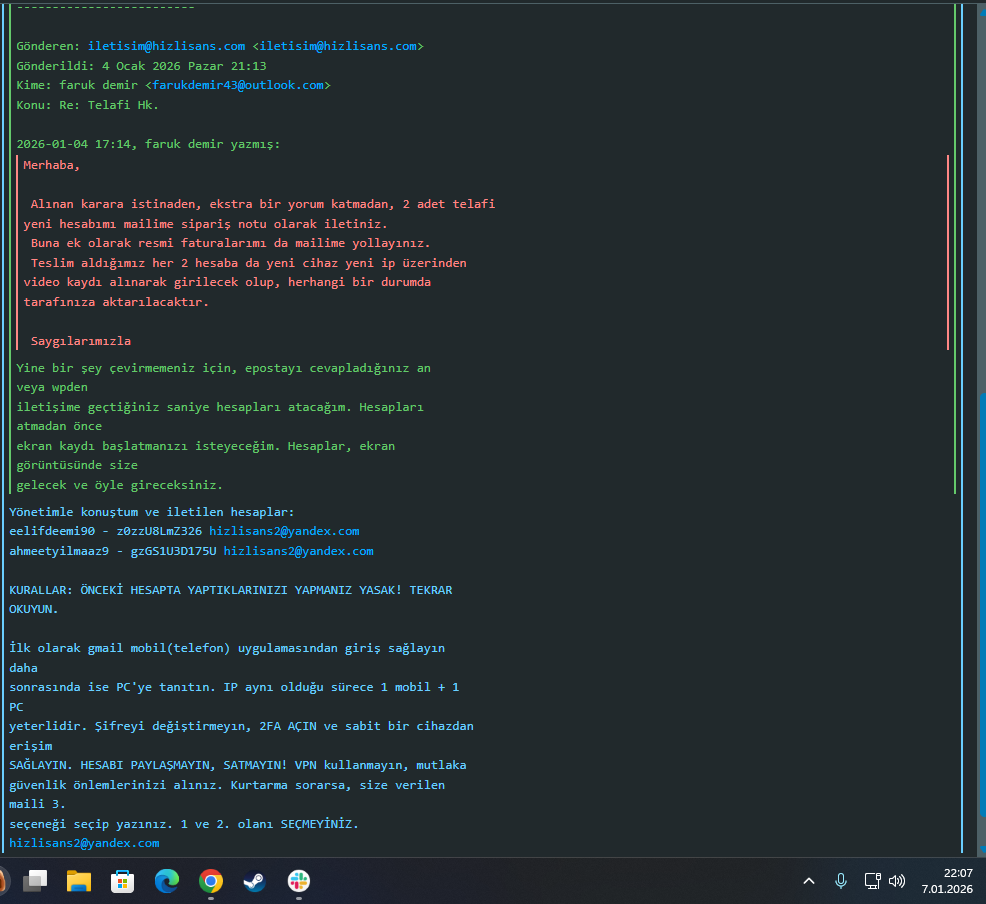Click 'güvenlik önlemlerinizi alınız' line
The height and width of the screenshot is (904, 986).
[227, 785]
